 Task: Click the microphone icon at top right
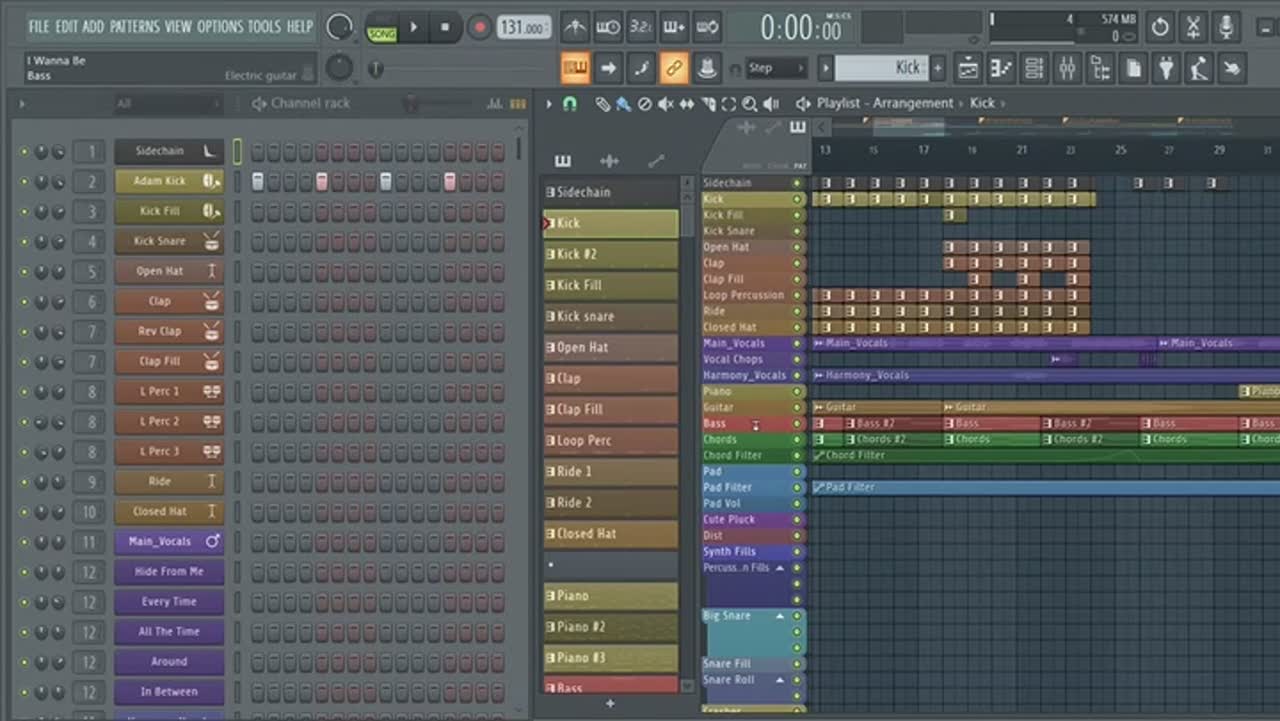(x=1226, y=27)
